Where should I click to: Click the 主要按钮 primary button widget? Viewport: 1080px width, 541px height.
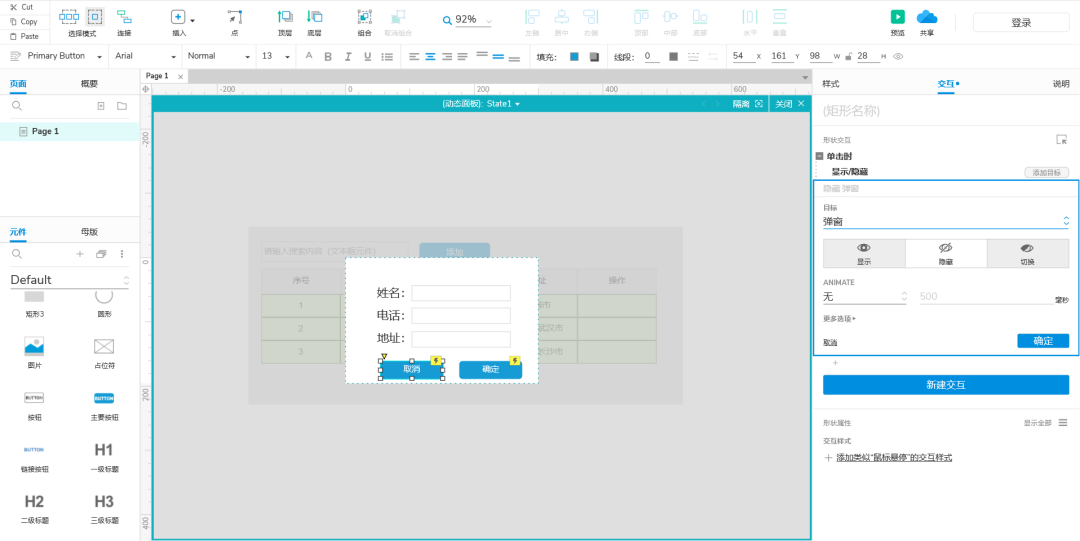[104, 405]
